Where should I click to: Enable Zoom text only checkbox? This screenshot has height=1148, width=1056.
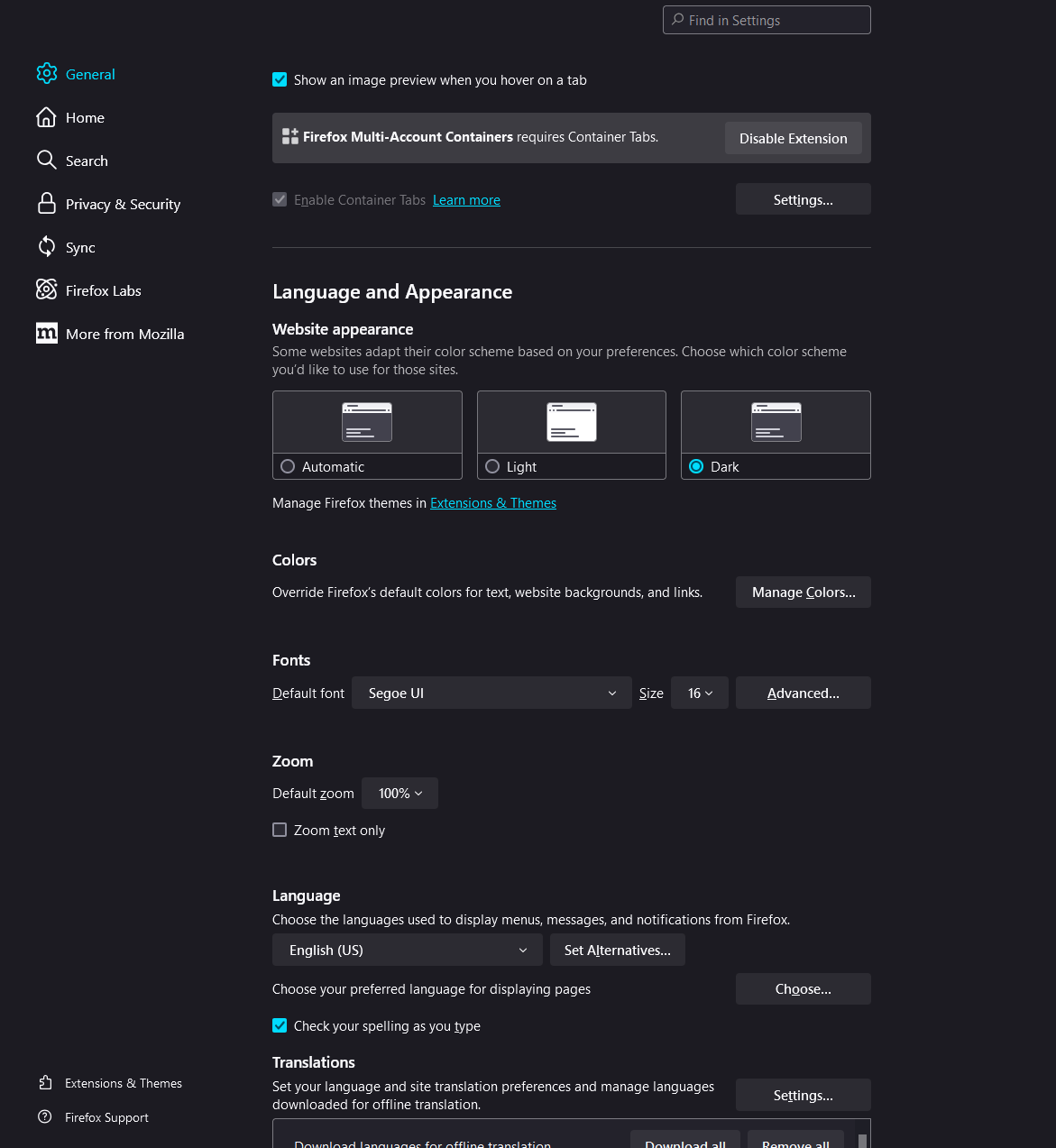point(280,831)
